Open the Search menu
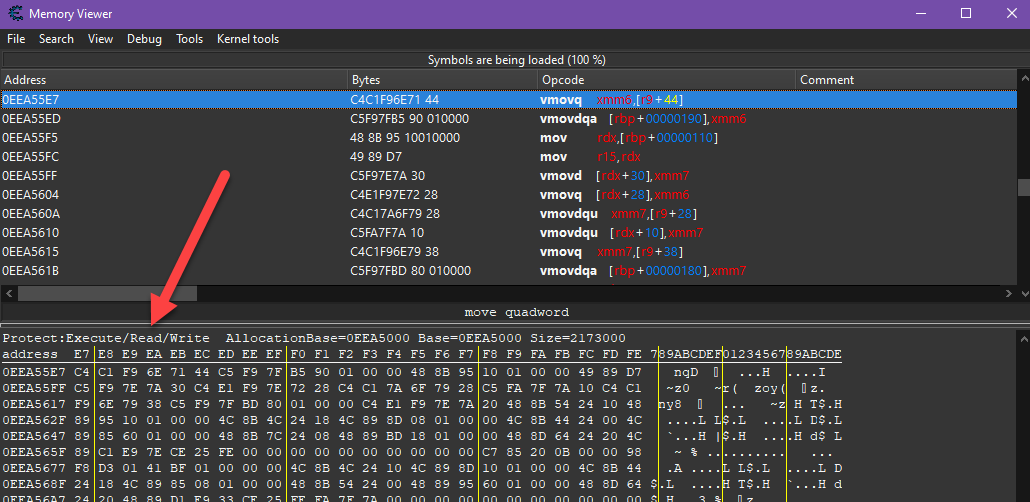Screen dimensions: 1030x502 click(56, 39)
